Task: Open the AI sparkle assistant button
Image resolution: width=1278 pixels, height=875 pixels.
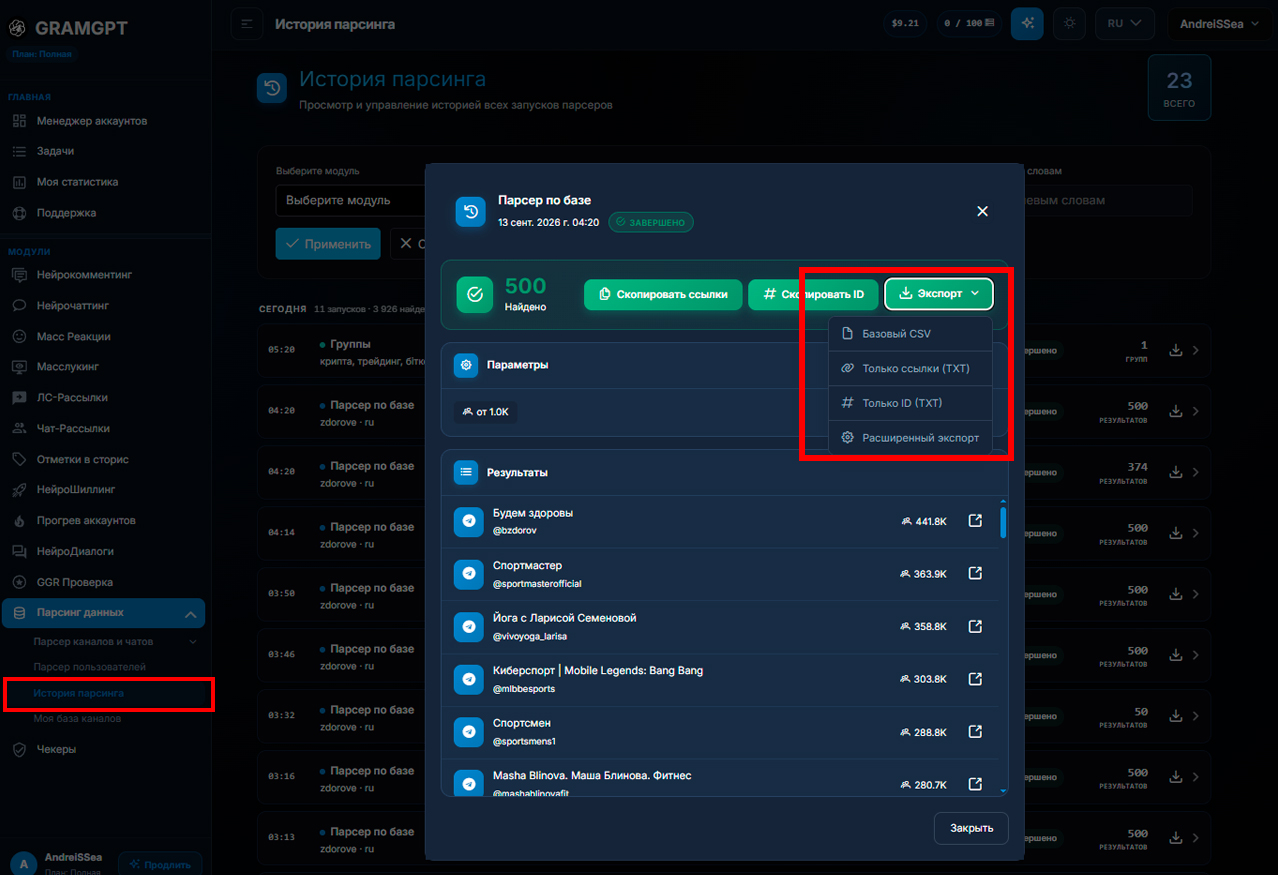Action: pyautogui.click(x=1027, y=24)
